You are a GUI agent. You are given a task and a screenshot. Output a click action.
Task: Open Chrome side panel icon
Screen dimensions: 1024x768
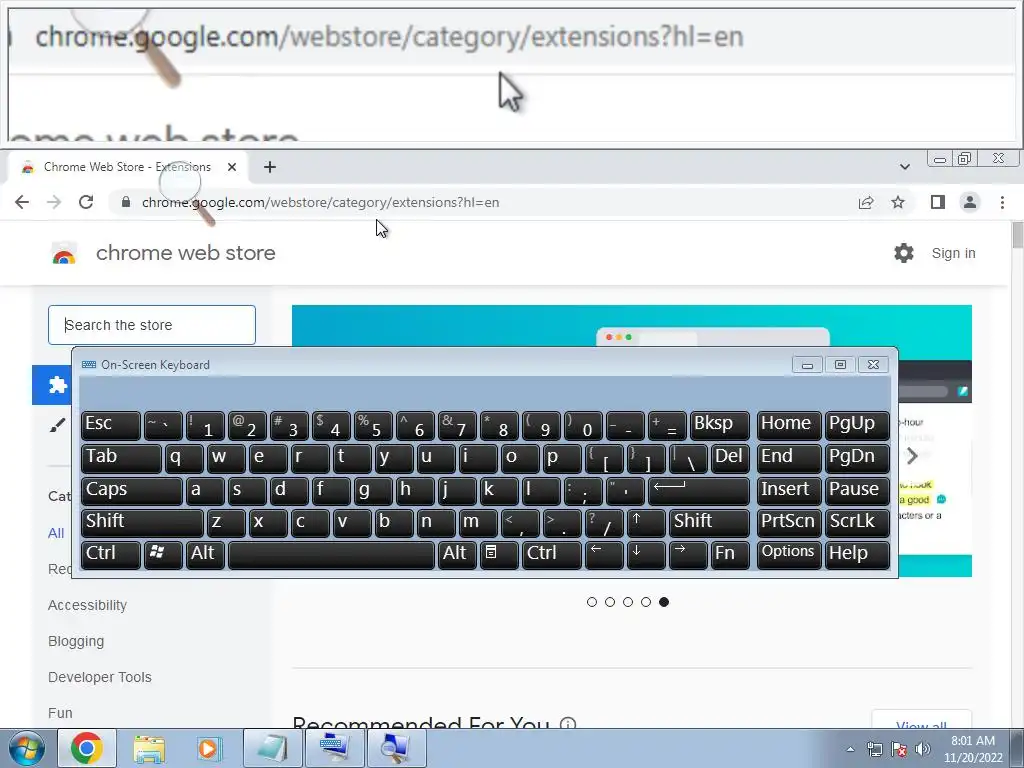coord(938,202)
